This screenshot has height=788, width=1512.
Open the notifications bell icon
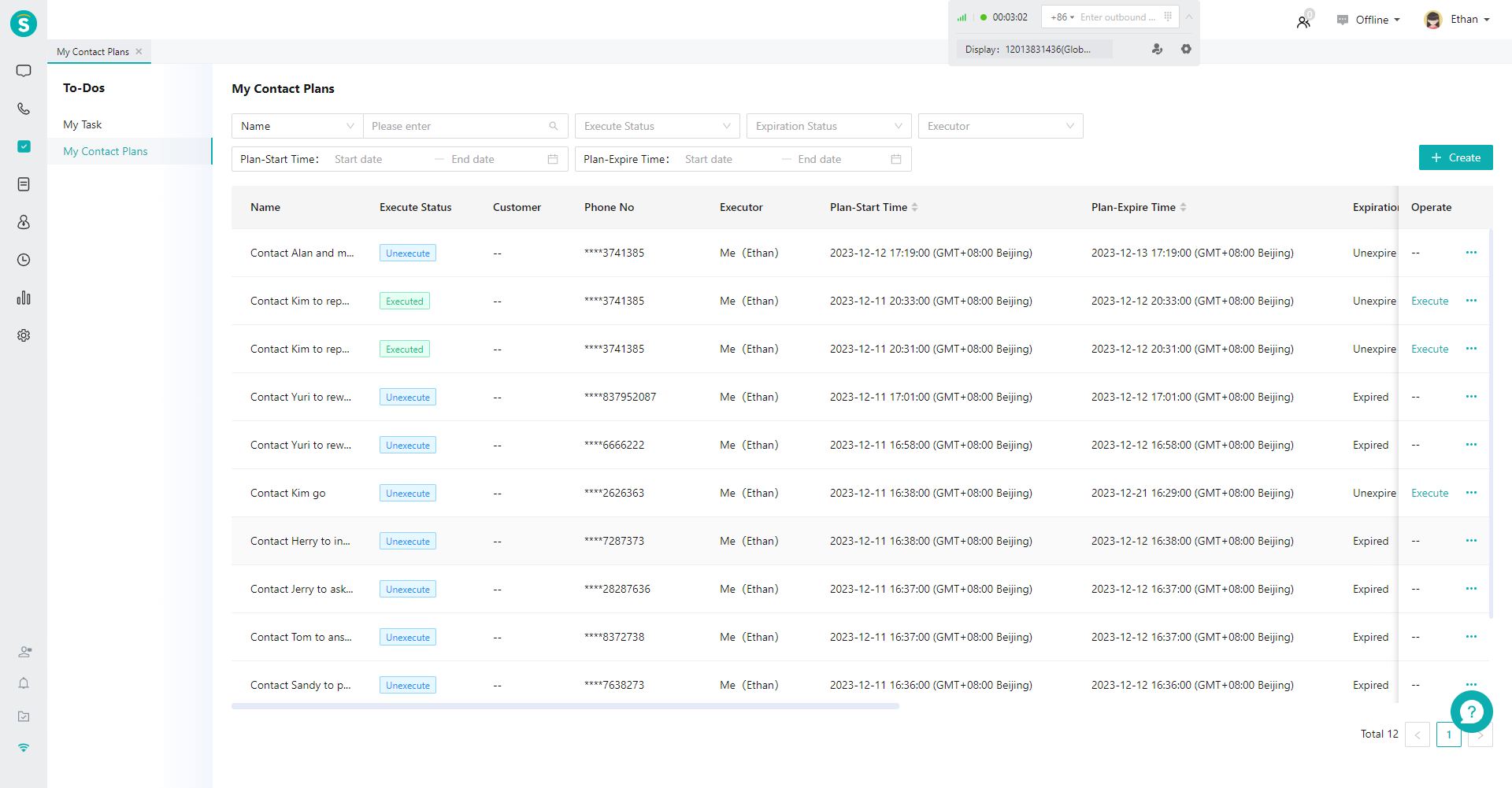click(24, 683)
